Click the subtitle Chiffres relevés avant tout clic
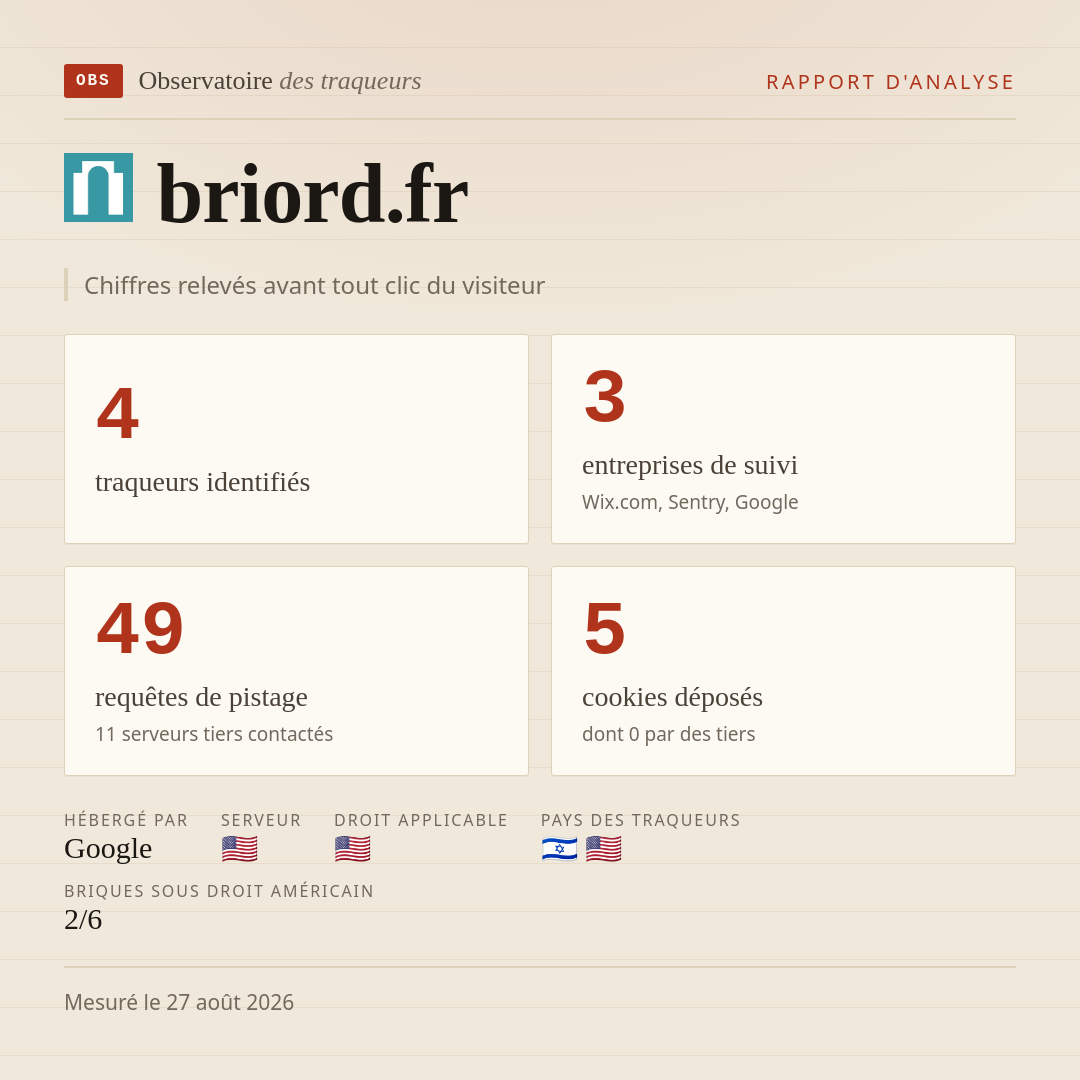The width and height of the screenshot is (1080, 1080). pyautogui.click(x=314, y=285)
